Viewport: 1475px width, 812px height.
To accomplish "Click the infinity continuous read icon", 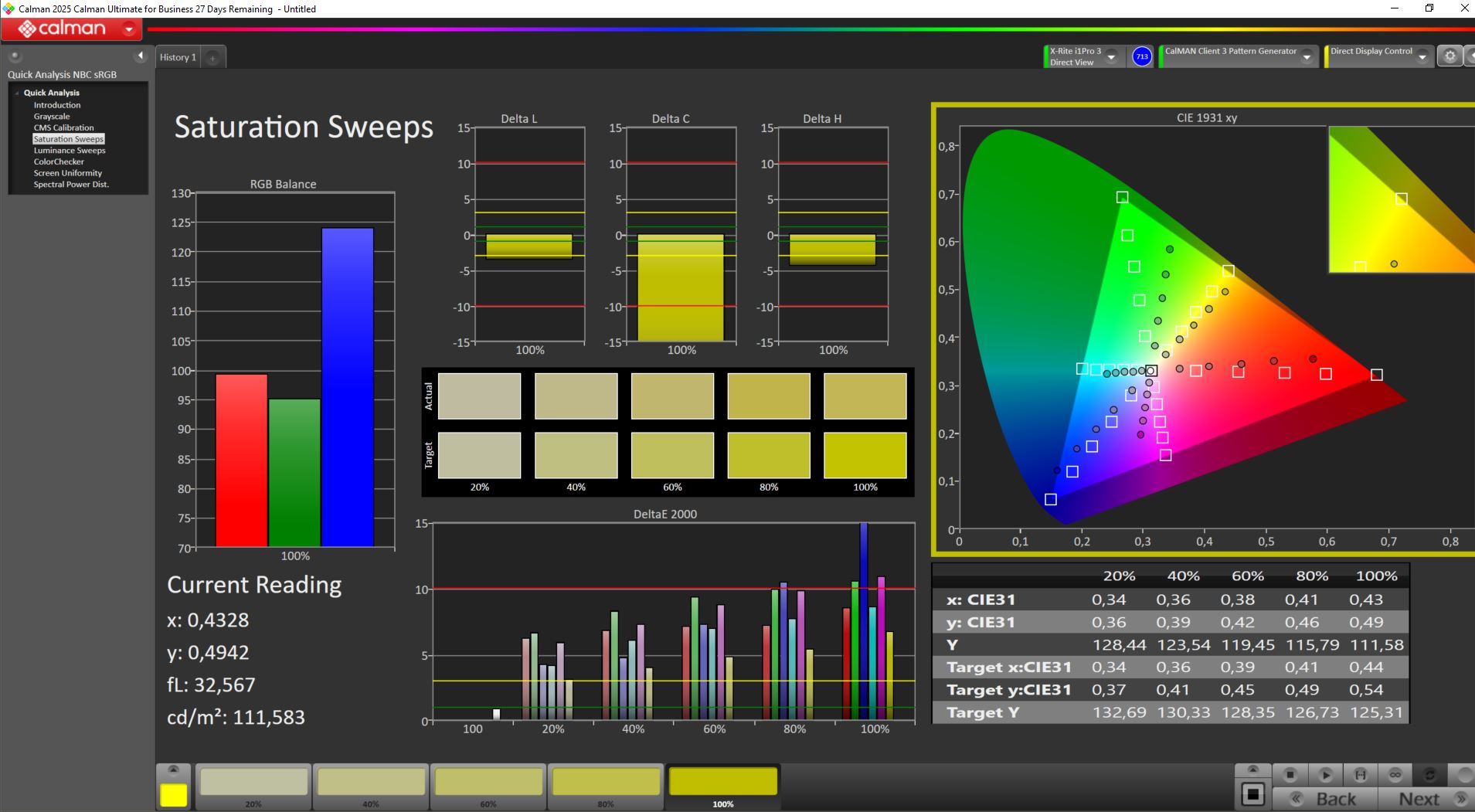I will click(1395, 774).
